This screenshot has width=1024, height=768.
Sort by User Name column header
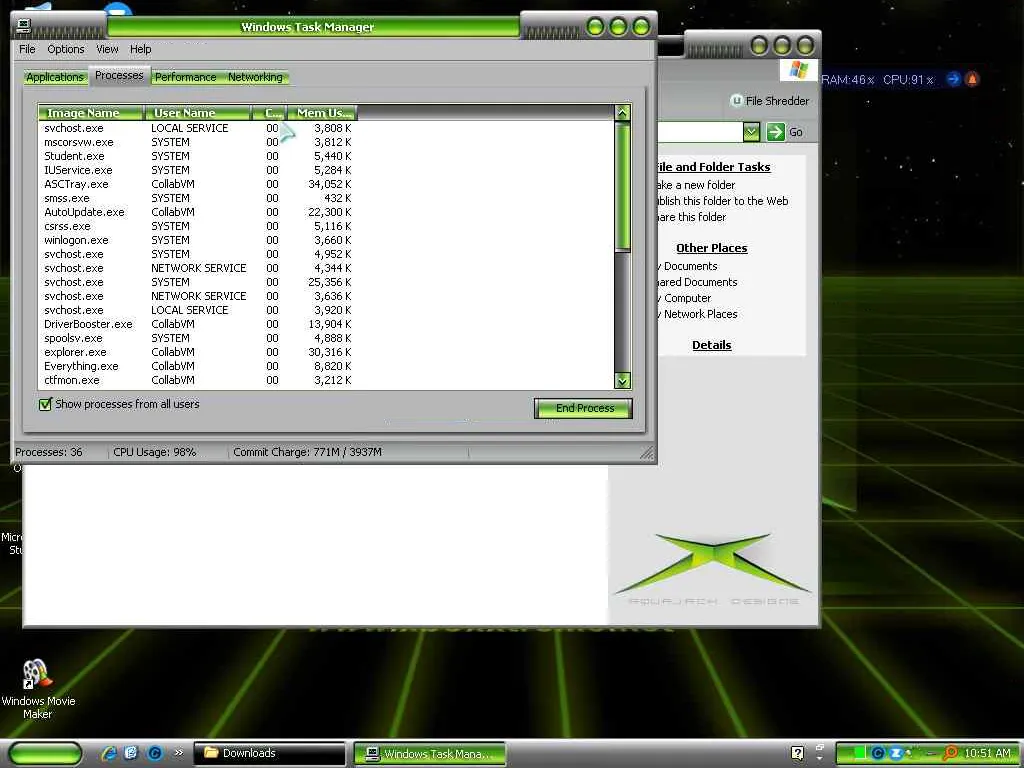197,113
